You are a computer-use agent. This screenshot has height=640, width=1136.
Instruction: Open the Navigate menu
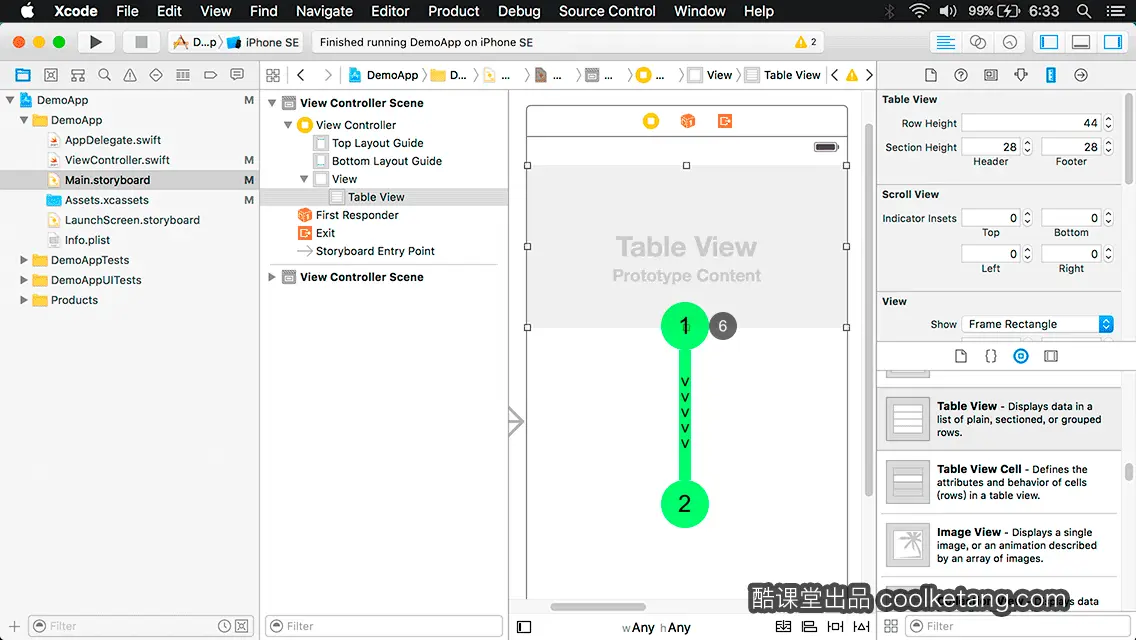[324, 11]
